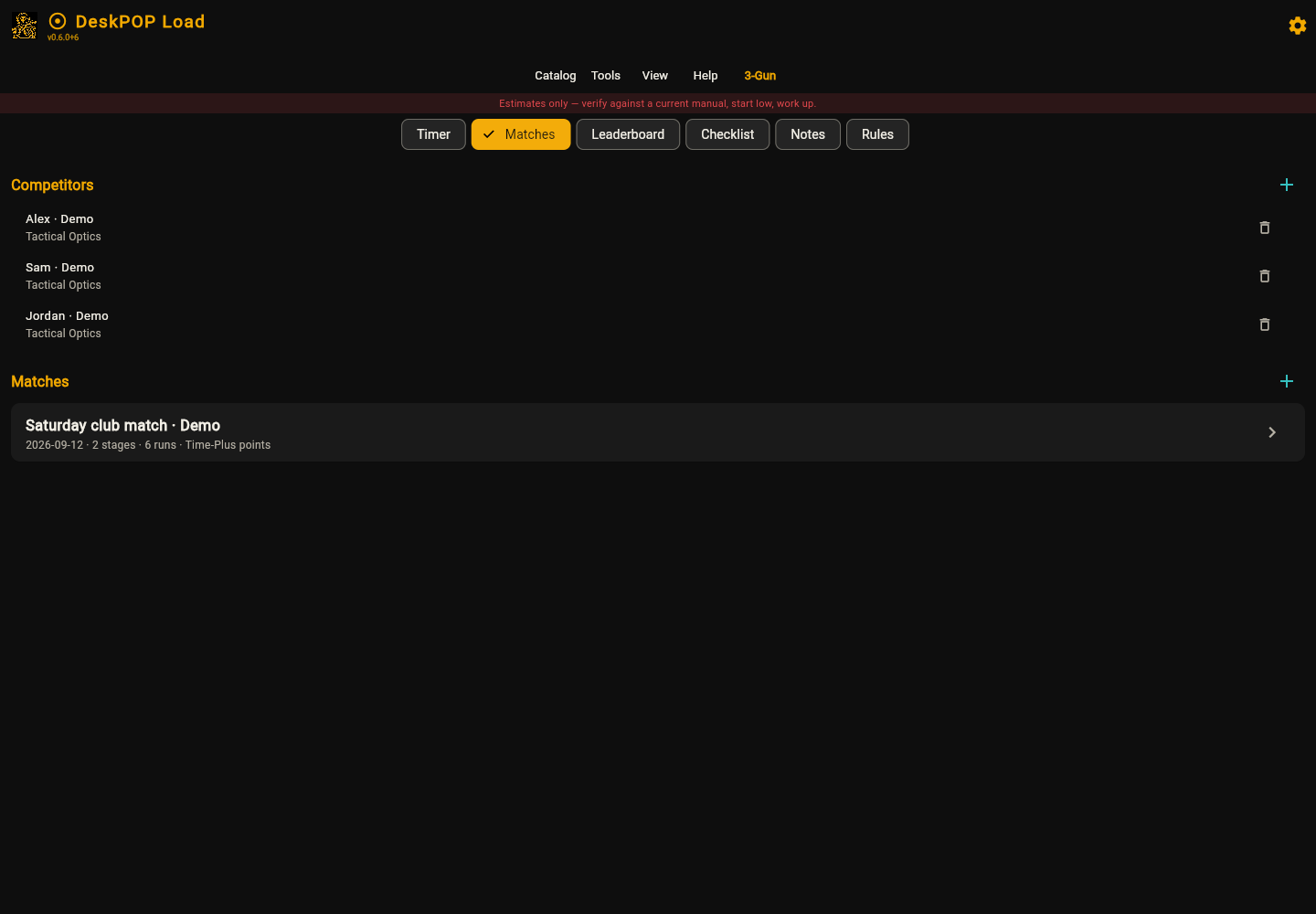Select competitor row Jordan · Demo
Image resolution: width=1316 pixels, height=914 pixels.
point(658,324)
